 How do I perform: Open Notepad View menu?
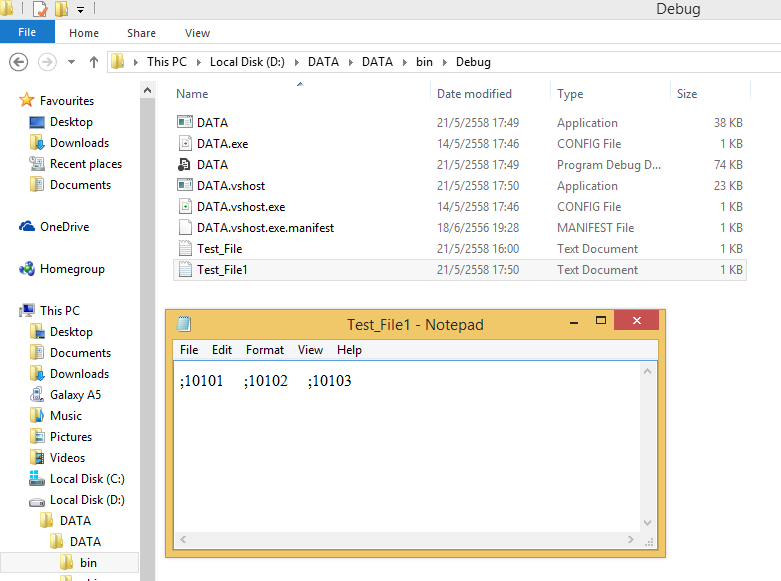click(310, 350)
